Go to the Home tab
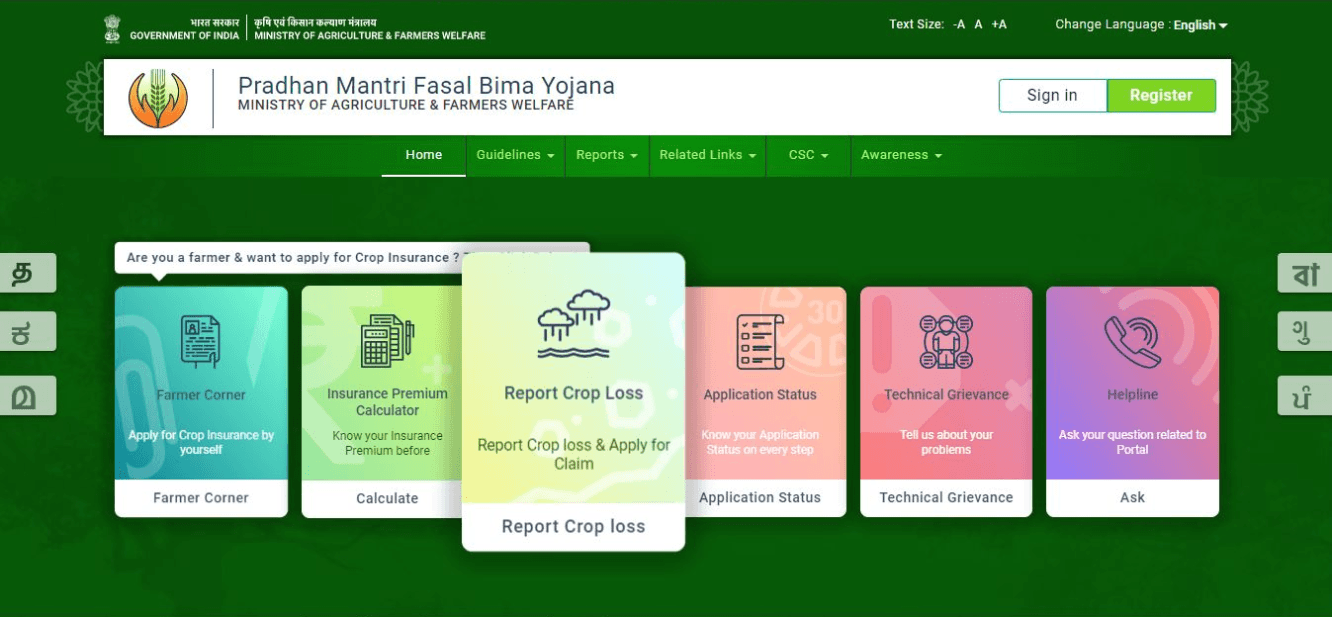Screen dimensions: 1332x617 point(424,155)
